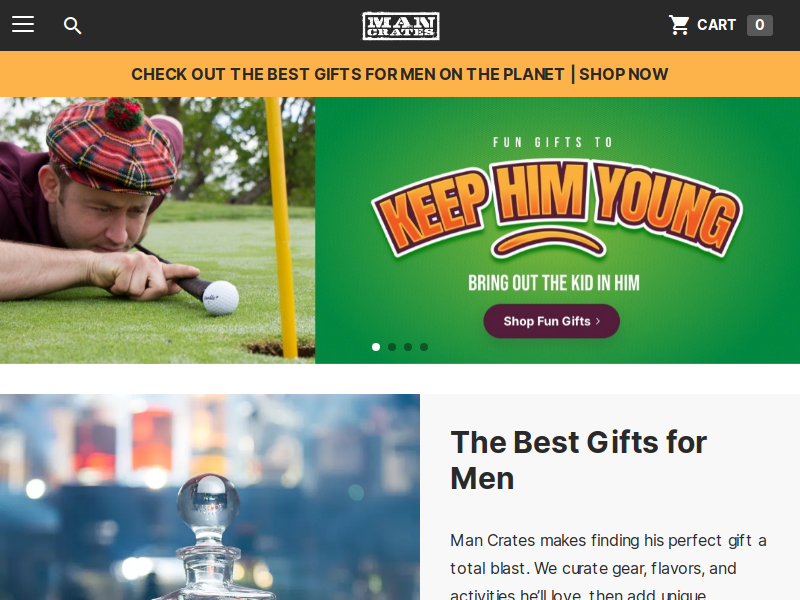This screenshot has height=600, width=800.
Task: Click the Shop Fun Gifts button
Action: point(552,321)
